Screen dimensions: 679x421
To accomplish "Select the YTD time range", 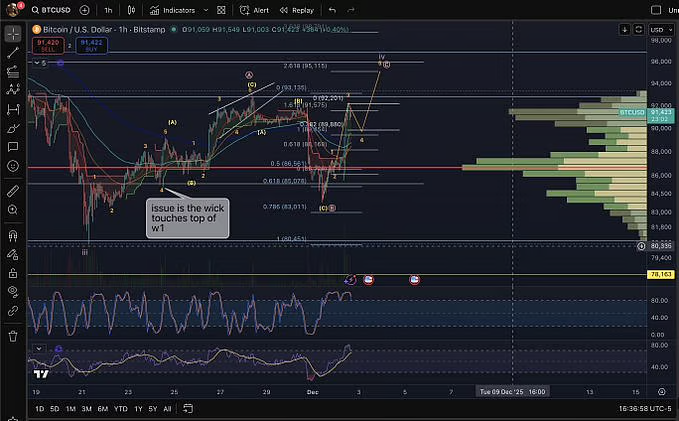I will pos(120,409).
